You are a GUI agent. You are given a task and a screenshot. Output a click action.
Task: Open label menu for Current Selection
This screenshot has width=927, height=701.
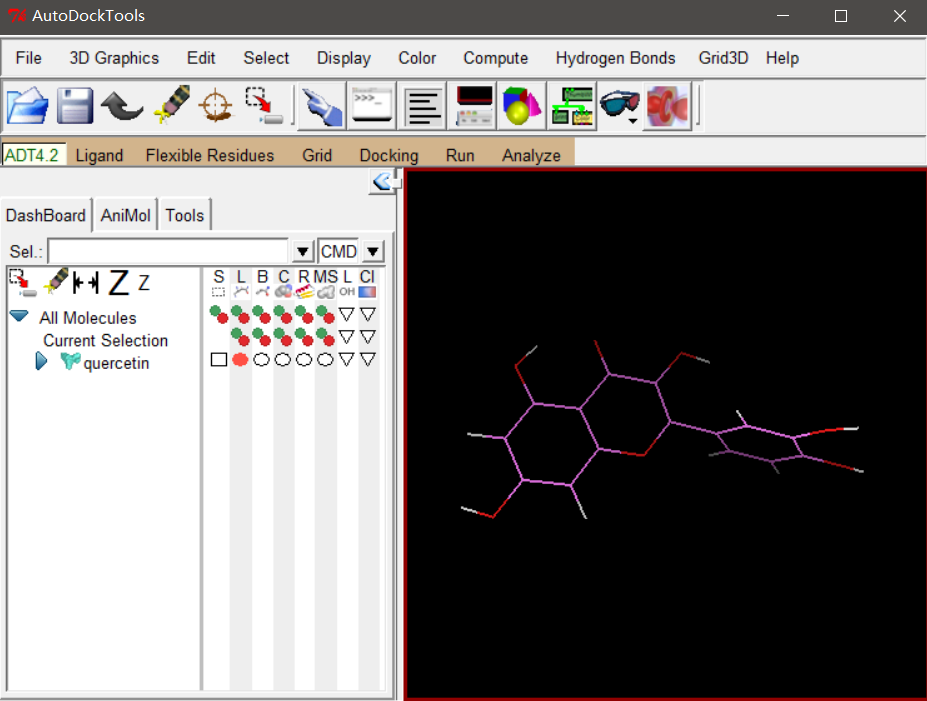point(346,337)
